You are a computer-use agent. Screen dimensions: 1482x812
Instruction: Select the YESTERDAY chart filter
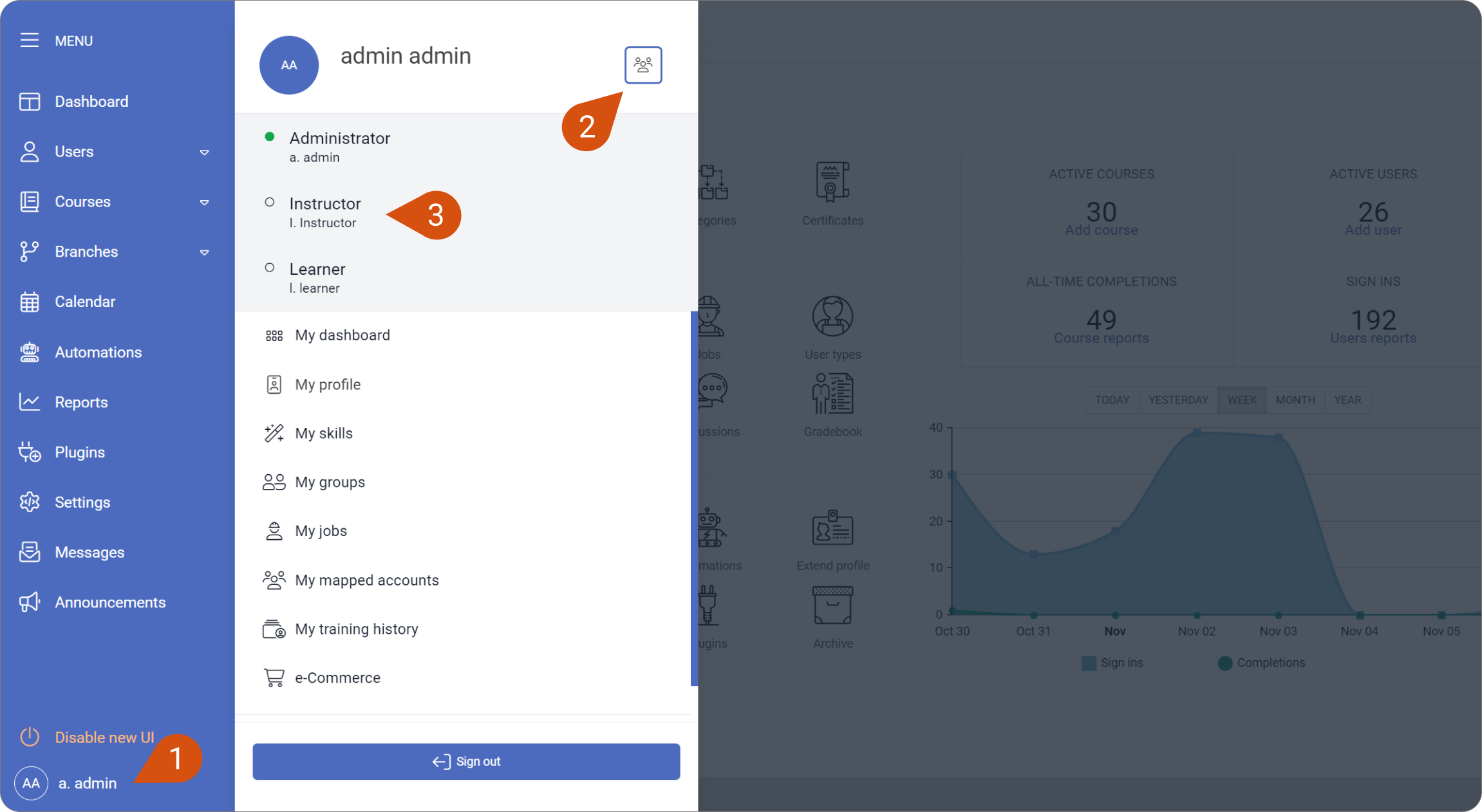(x=1177, y=400)
